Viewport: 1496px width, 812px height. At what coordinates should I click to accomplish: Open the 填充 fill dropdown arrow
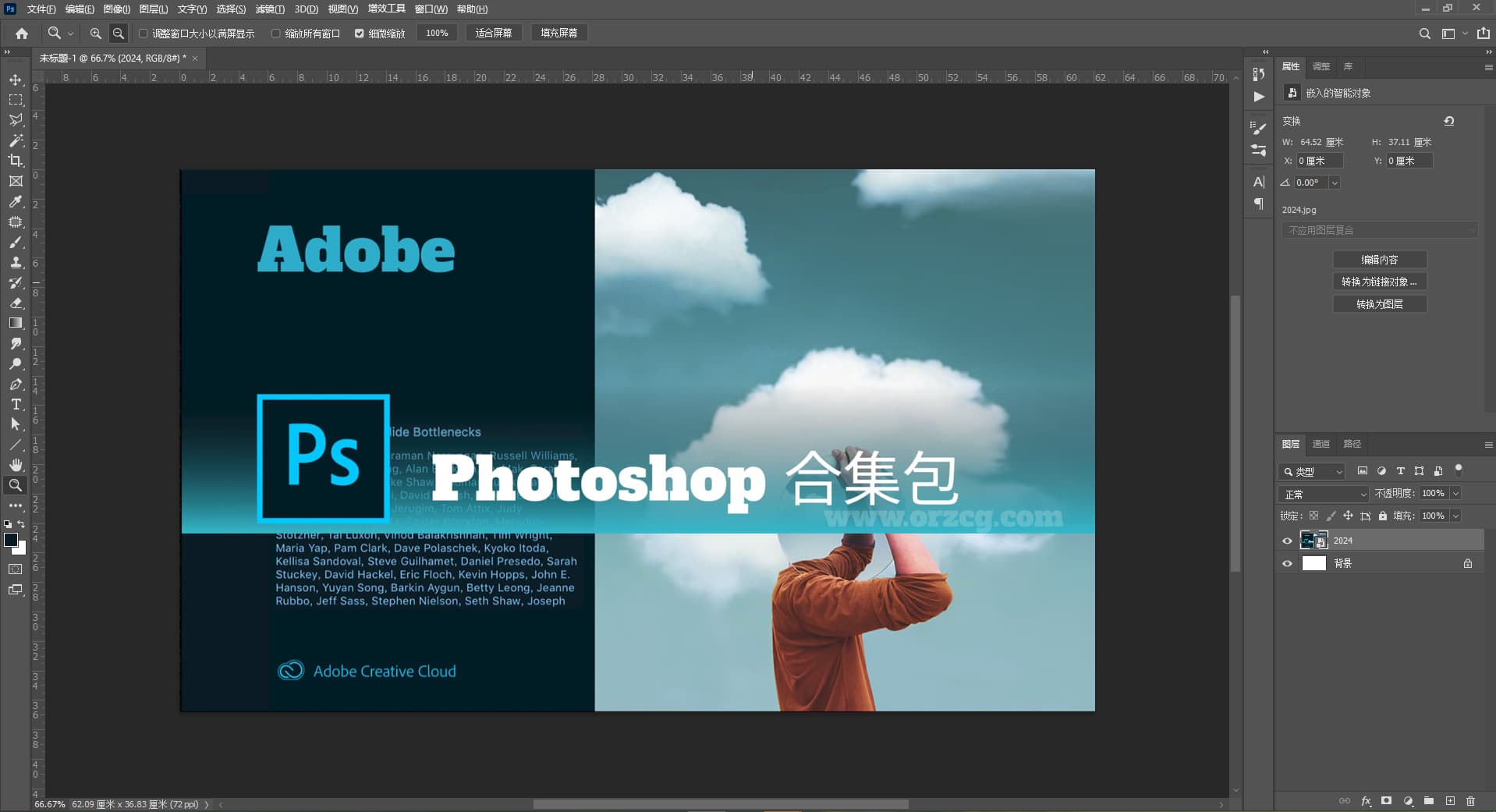1455,516
